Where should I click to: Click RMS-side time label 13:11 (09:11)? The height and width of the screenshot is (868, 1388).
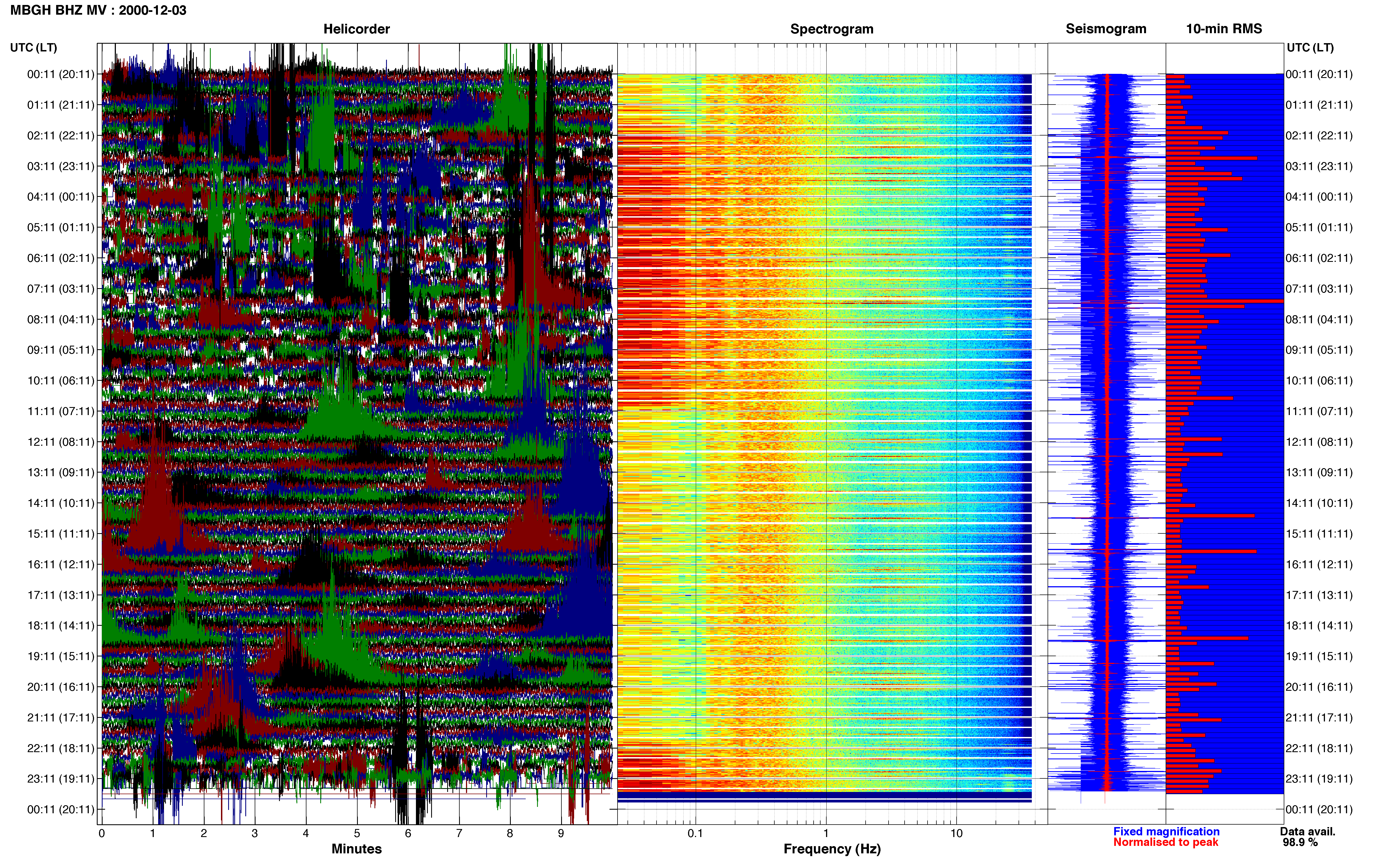tap(1319, 473)
